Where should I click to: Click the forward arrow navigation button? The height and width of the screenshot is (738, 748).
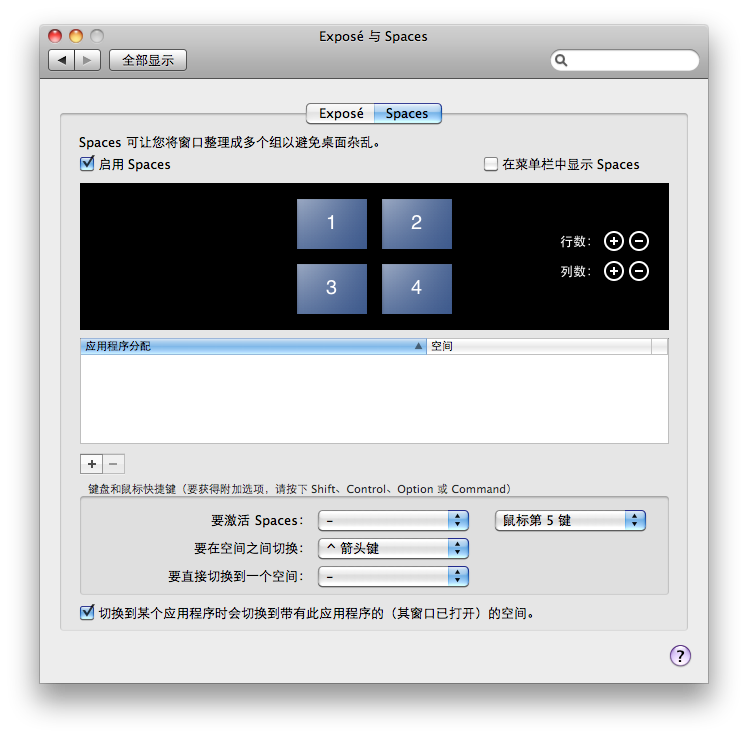(x=87, y=60)
